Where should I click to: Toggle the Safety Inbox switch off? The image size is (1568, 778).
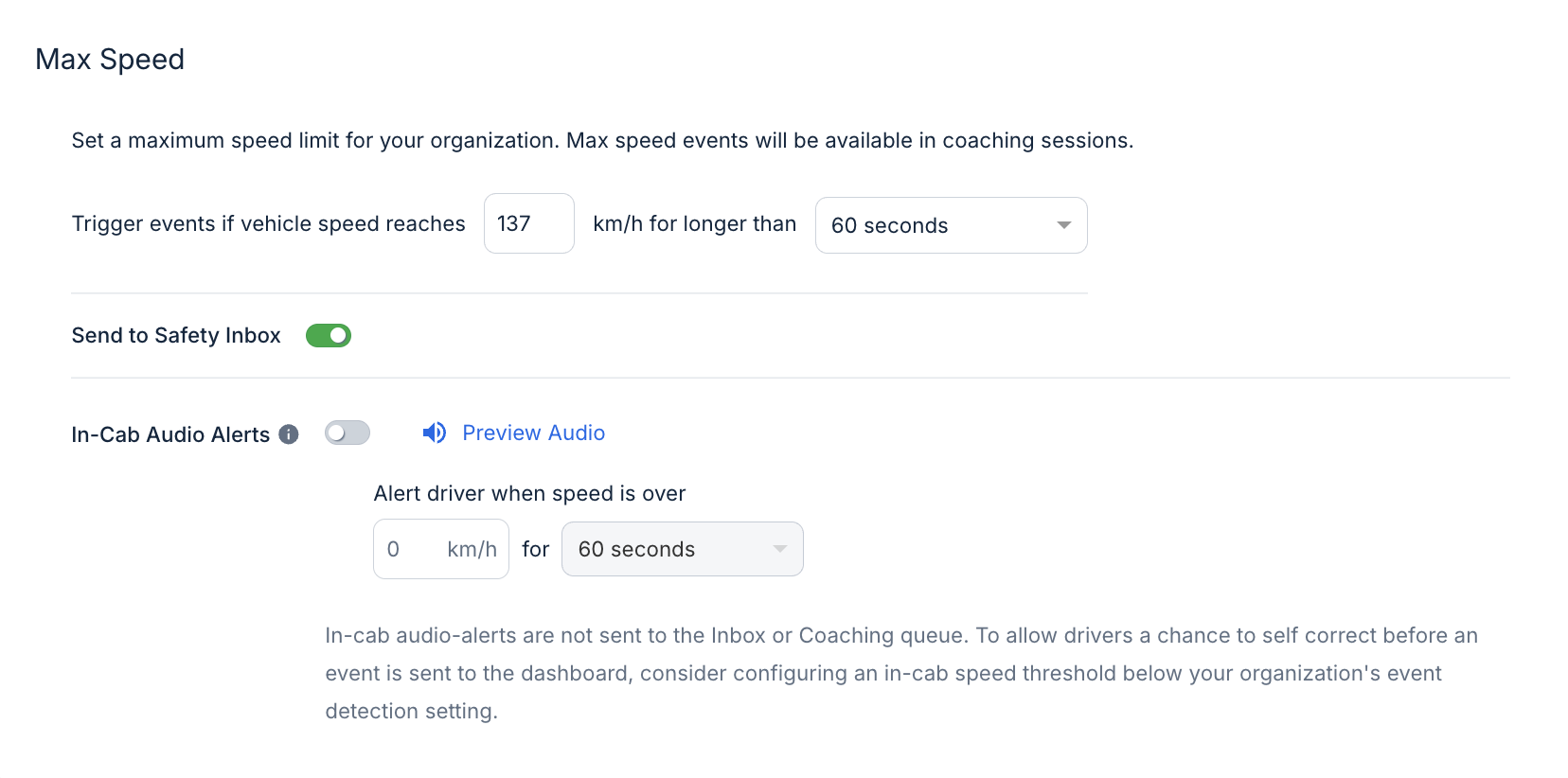(x=328, y=335)
